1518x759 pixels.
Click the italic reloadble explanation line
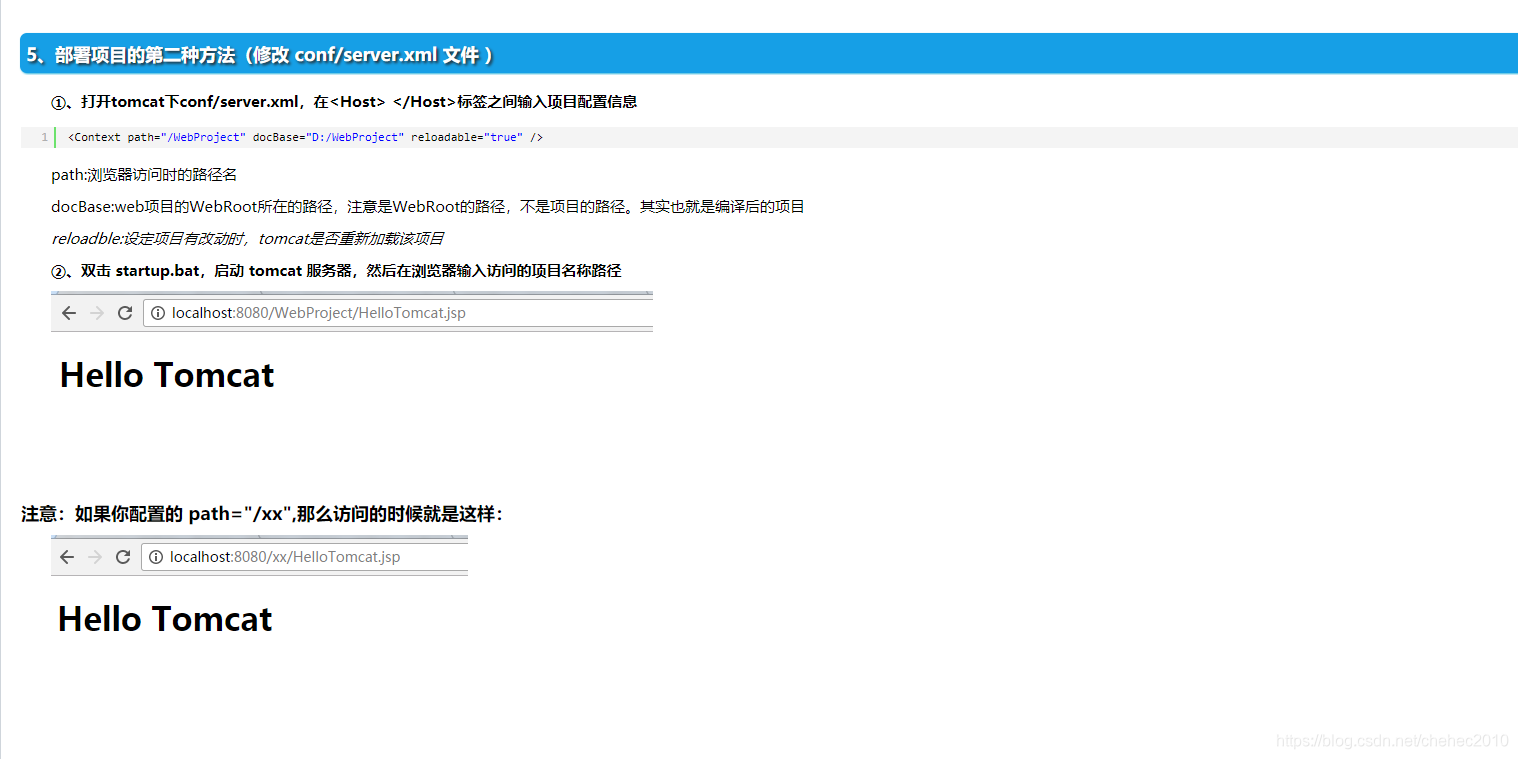[x=248, y=239]
